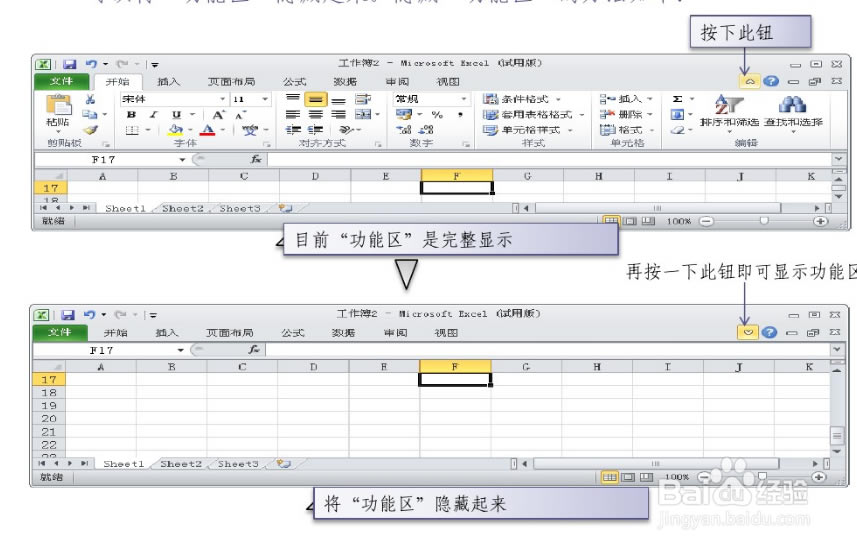
Task: Toggle Center text alignment button
Action: pyautogui.click(x=315, y=114)
